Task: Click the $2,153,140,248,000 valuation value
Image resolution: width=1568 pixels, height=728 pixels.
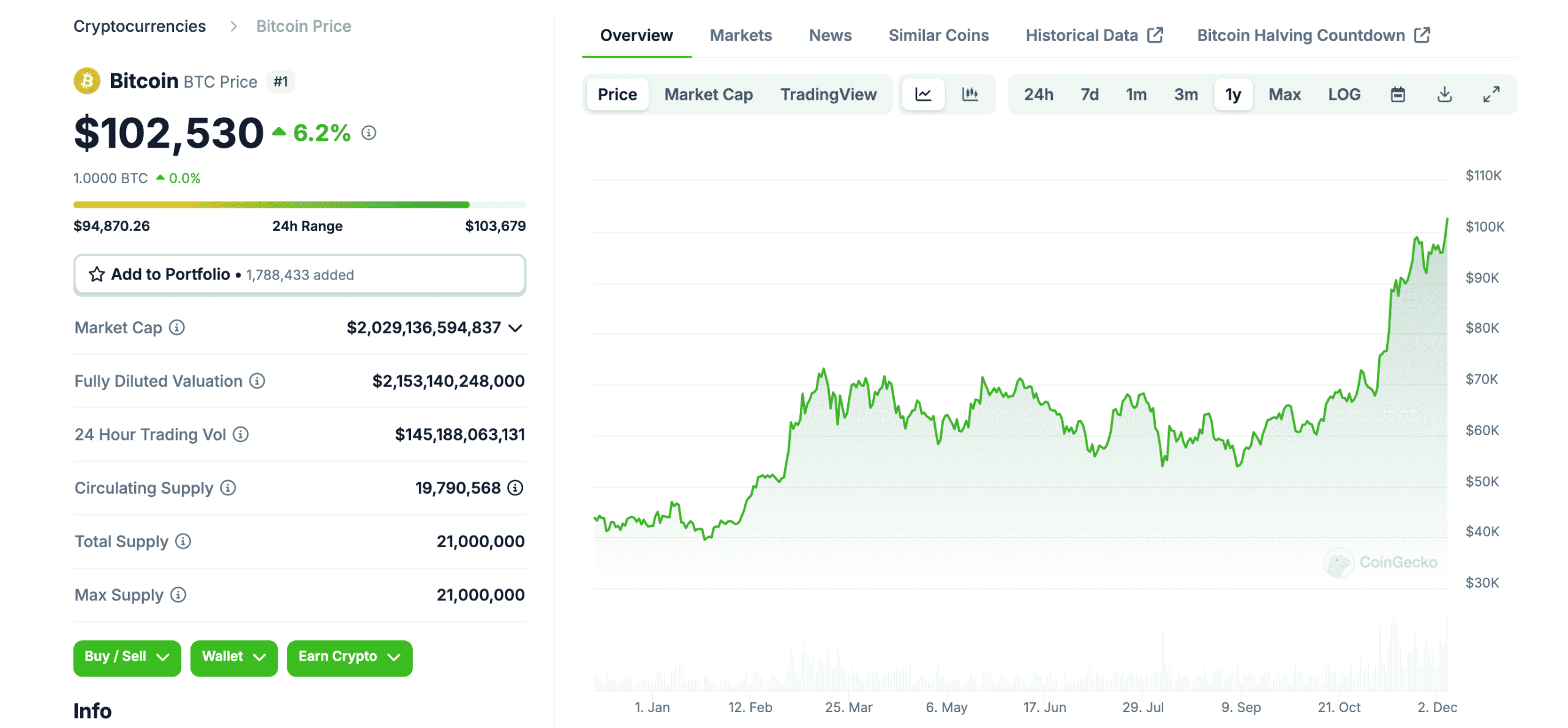Action: [x=448, y=381]
